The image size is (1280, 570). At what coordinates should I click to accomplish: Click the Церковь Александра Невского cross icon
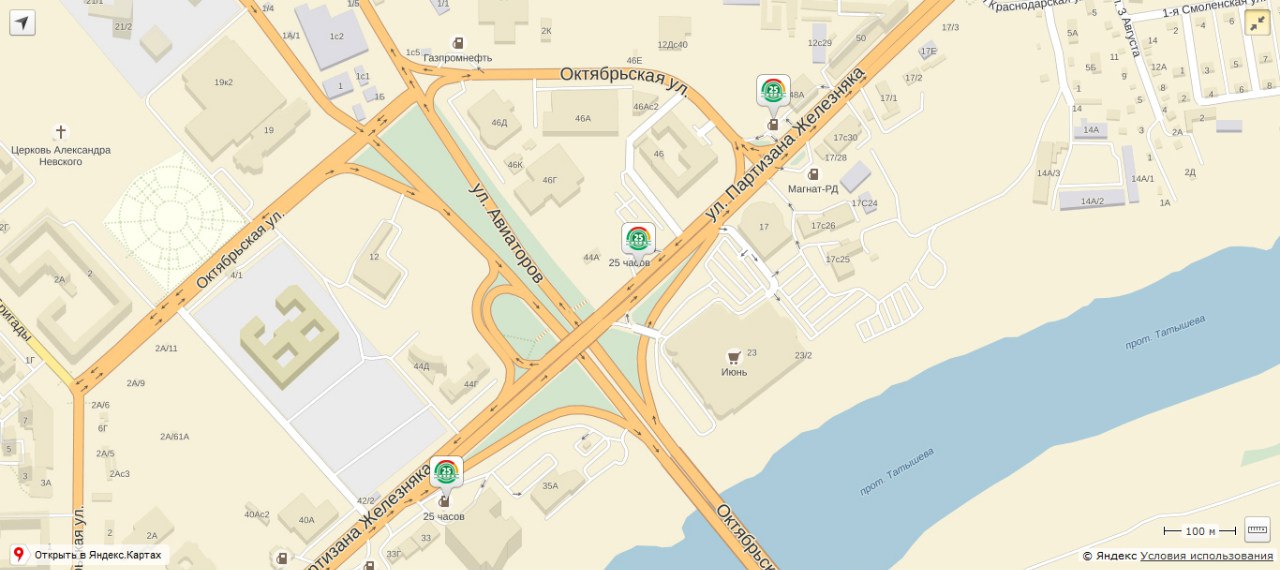tap(61, 132)
